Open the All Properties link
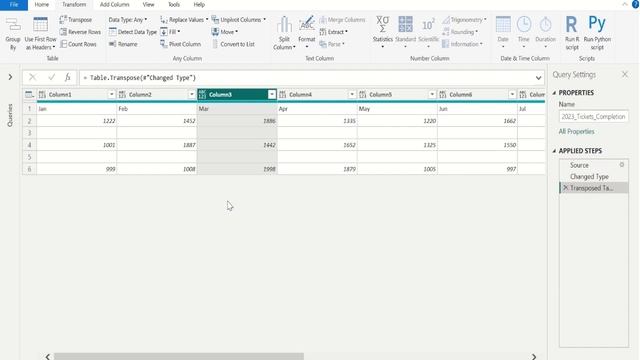The height and width of the screenshot is (360, 640). 576,131
